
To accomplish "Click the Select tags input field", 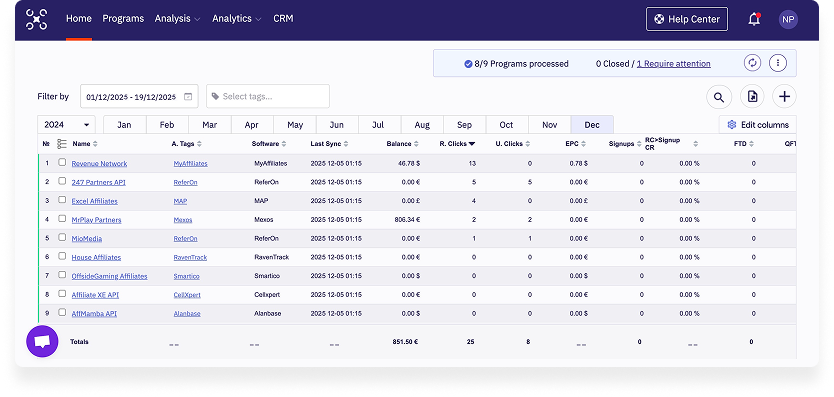I will coord(268,96).
